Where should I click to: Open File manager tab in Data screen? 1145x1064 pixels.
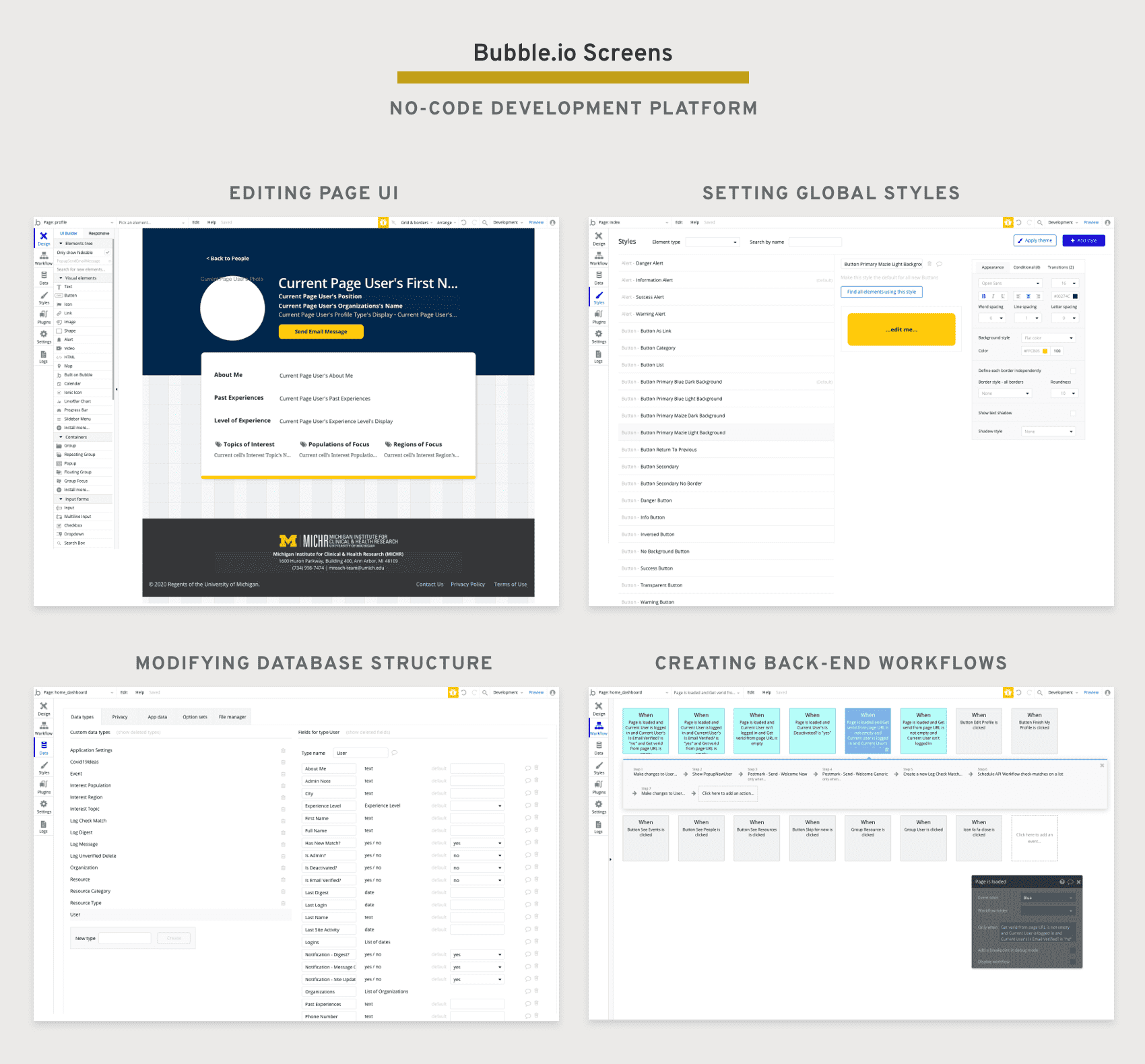pos(232,717)
